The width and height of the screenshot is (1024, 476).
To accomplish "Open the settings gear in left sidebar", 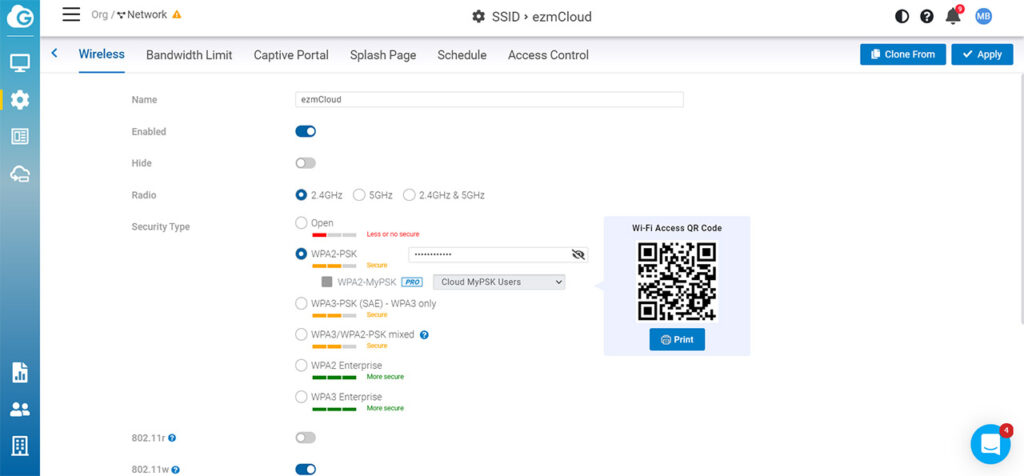I will [20, 99].
